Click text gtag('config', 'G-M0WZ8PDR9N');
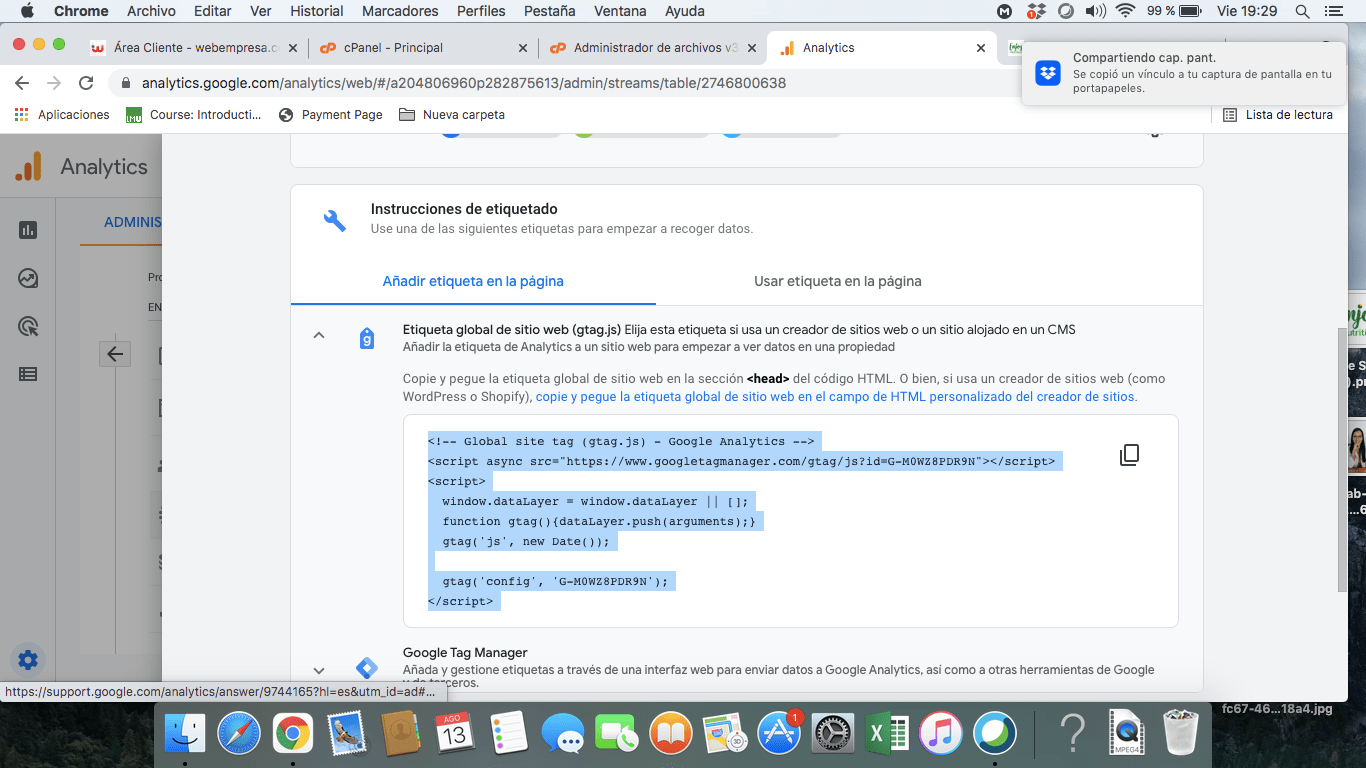The image size is (1366, 768). pyautogui.click(x=555, y=581)
